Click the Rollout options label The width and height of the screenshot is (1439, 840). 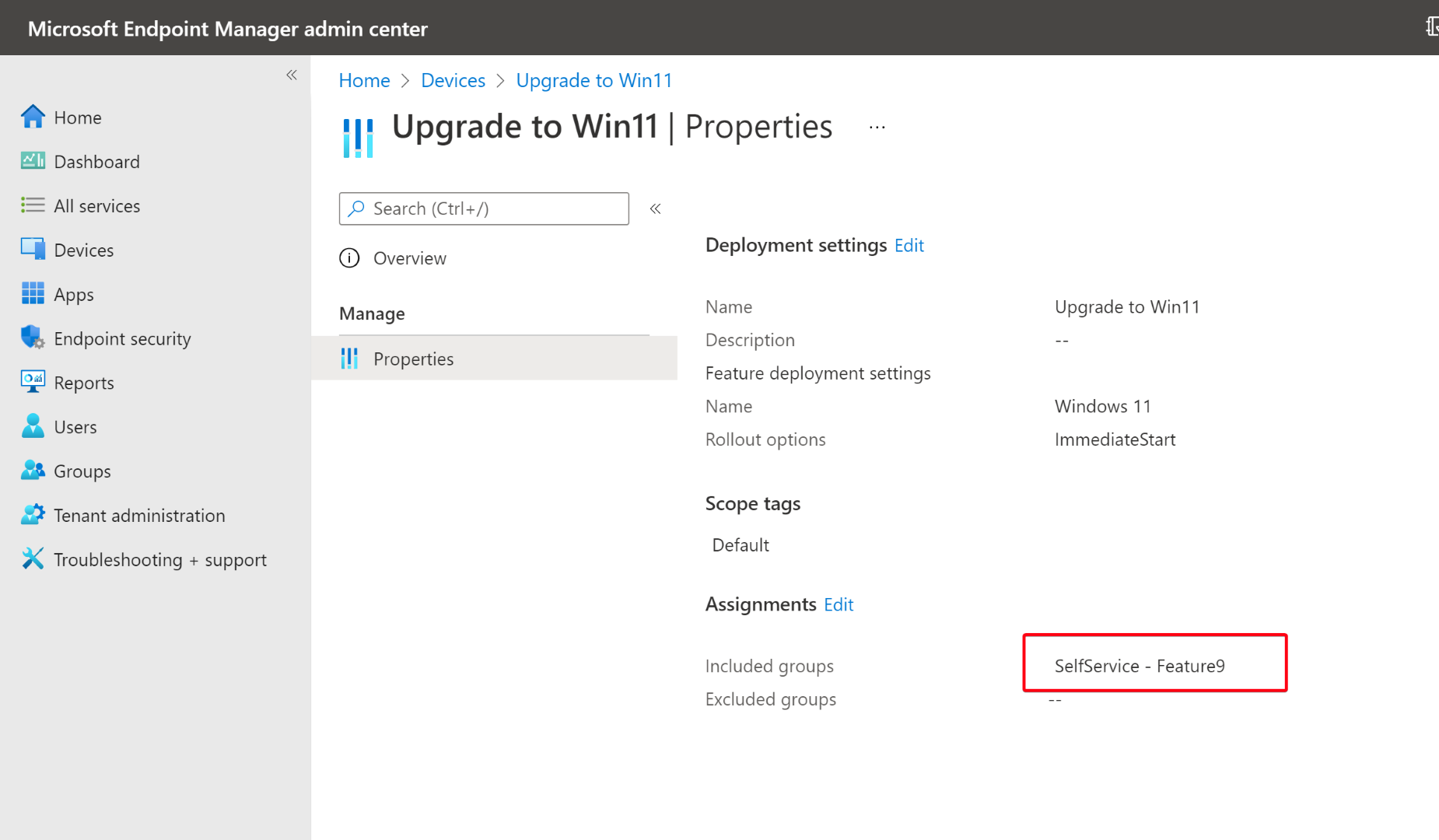click(x=765, y=439)
